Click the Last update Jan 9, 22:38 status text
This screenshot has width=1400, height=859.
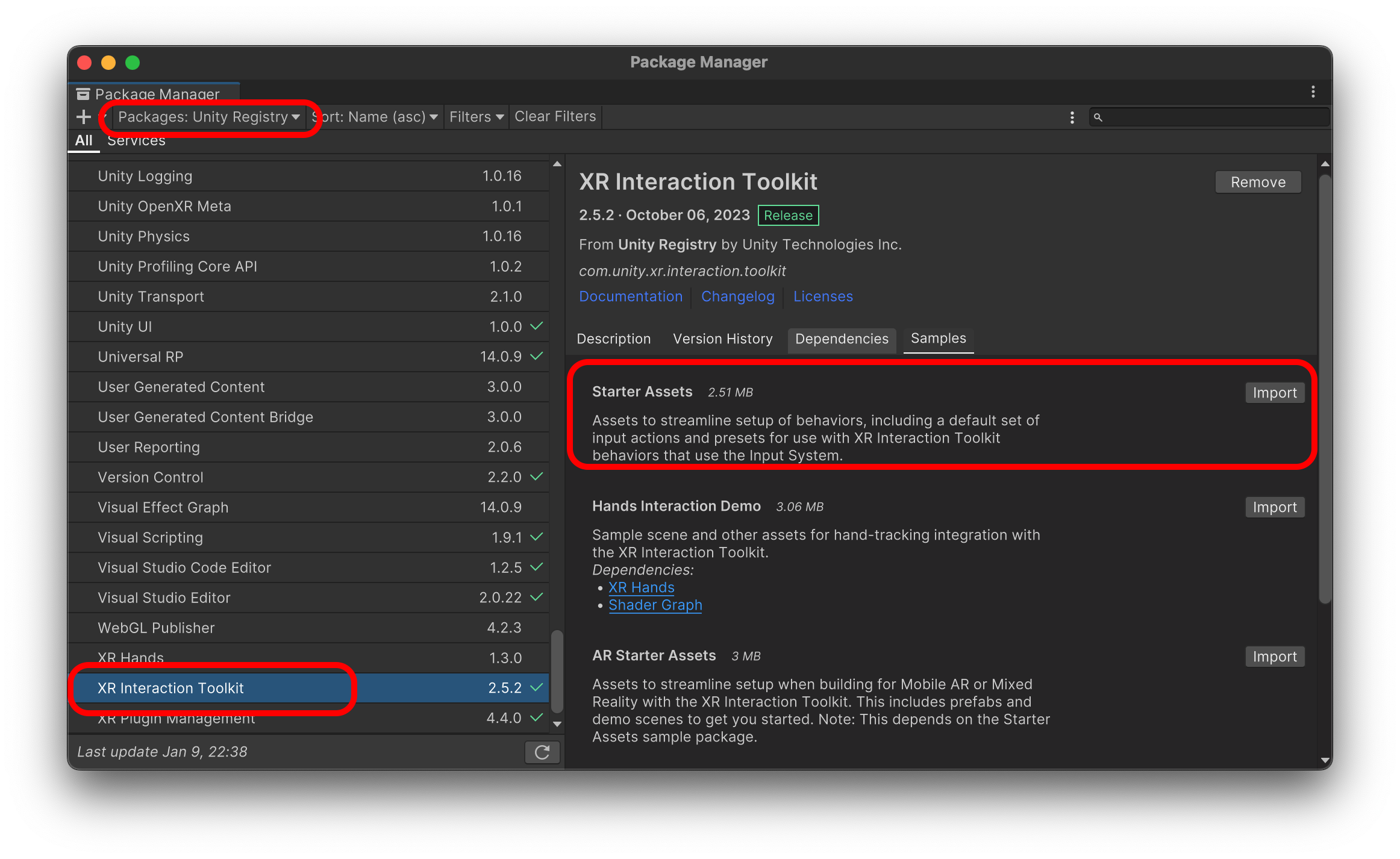[162, 752]
